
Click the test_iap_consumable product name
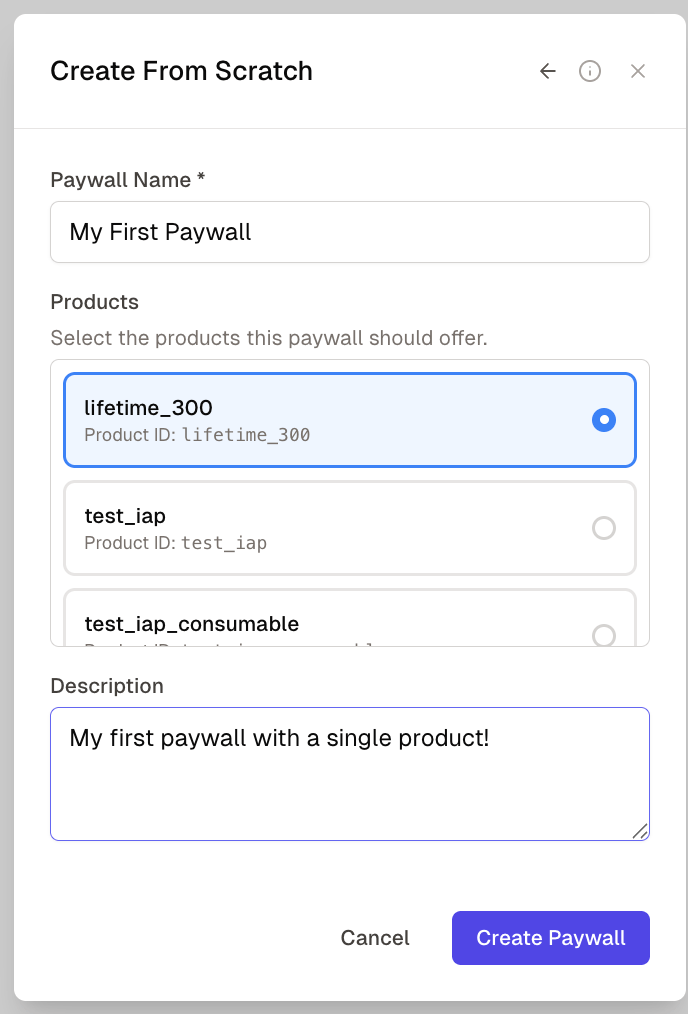tap(192, 624)
